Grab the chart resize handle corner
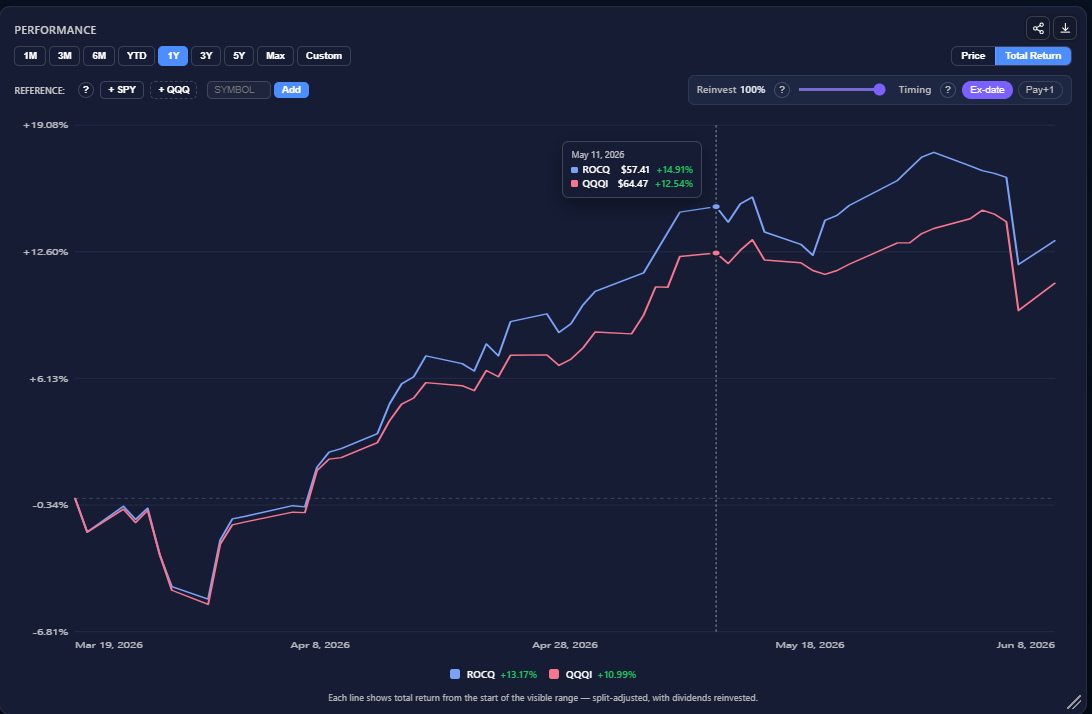The width and height of the screenshot is (1092, 714). [1074, 701]
